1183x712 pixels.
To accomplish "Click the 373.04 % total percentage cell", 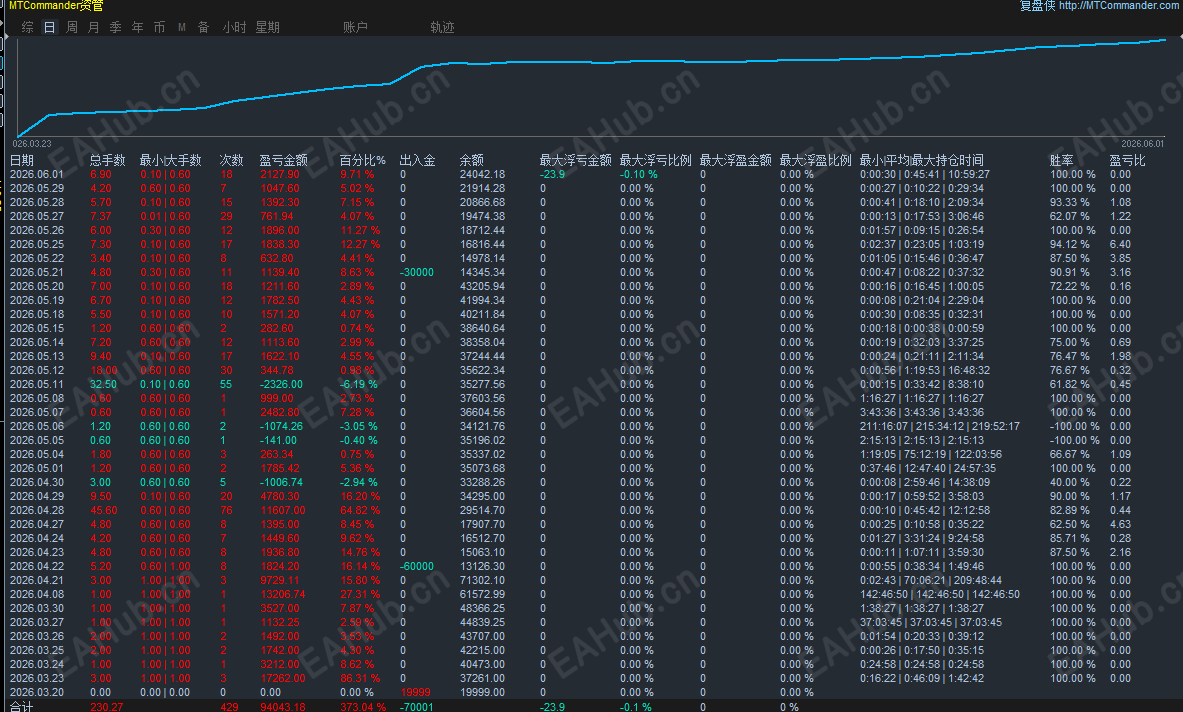I will point(363,707).
